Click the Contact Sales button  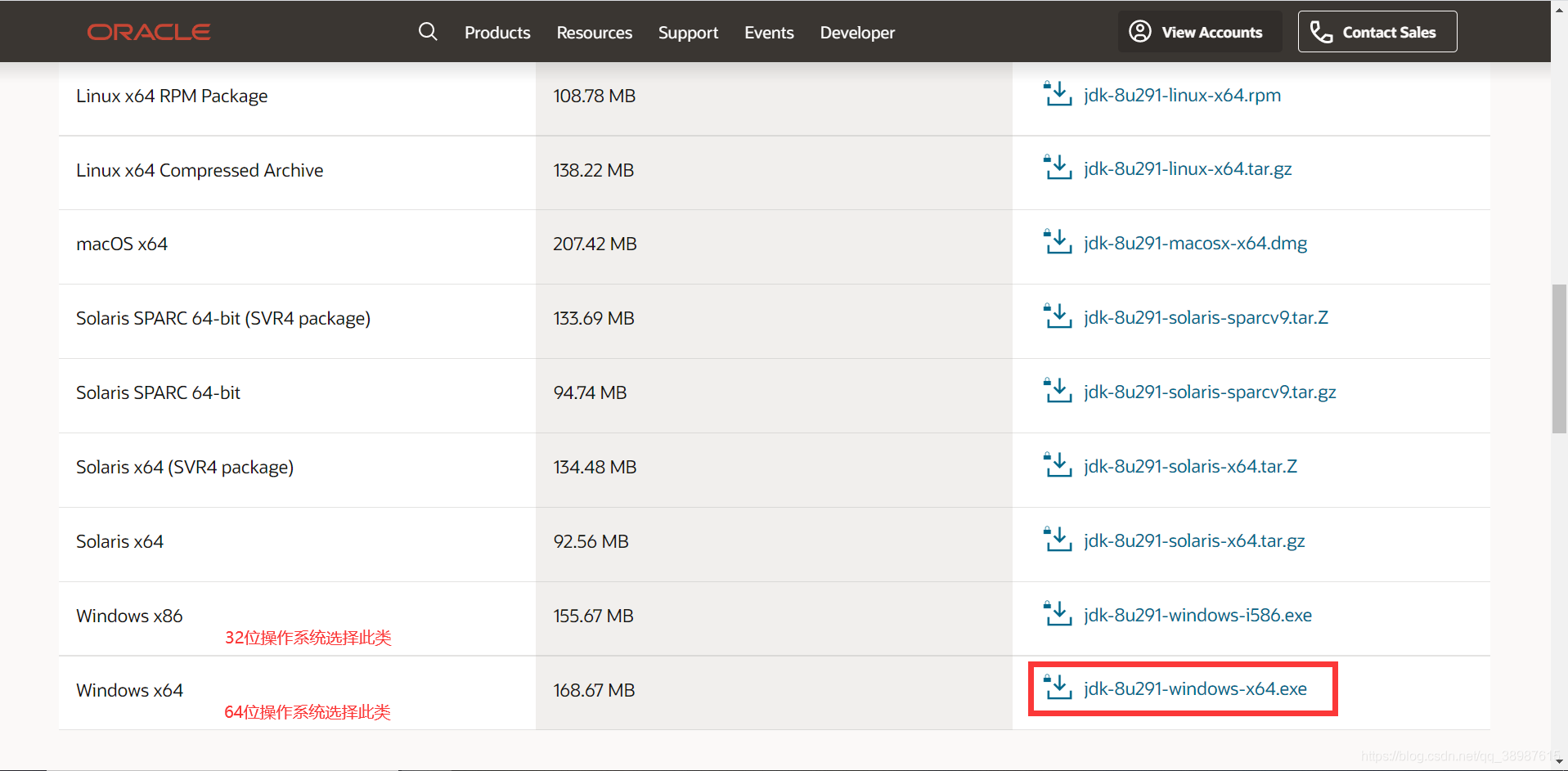click(x=1377, y=32)
